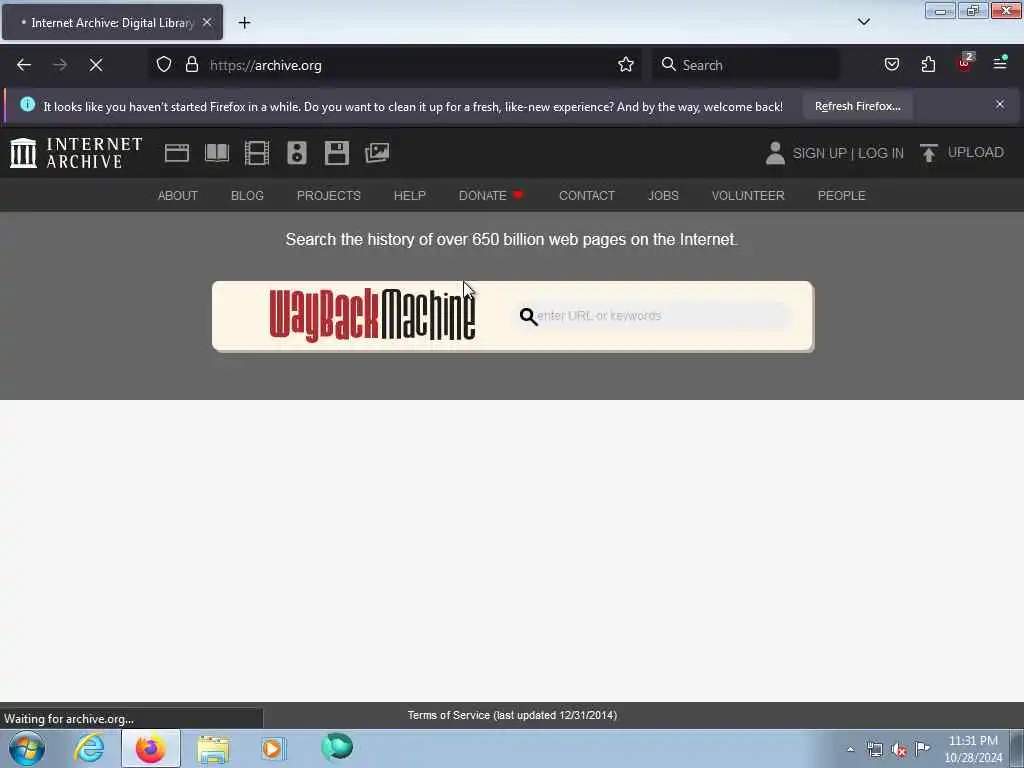
Task: Launch Internet Explorer from taskbar
Action: [x=89, y=748]
